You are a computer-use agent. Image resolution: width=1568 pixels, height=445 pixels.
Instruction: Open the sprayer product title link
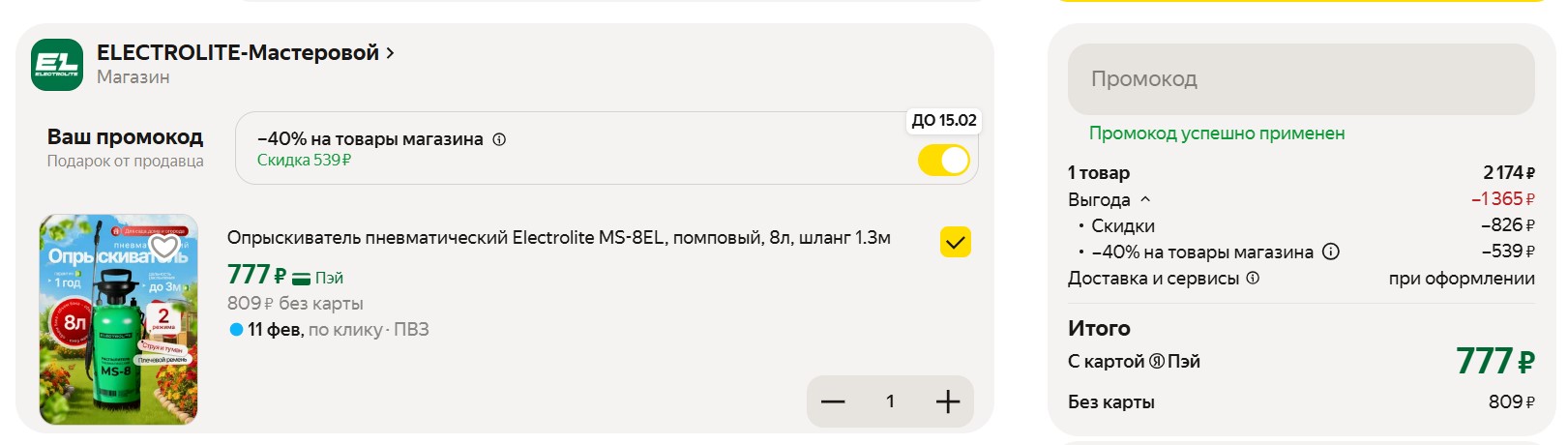[558, 238]
